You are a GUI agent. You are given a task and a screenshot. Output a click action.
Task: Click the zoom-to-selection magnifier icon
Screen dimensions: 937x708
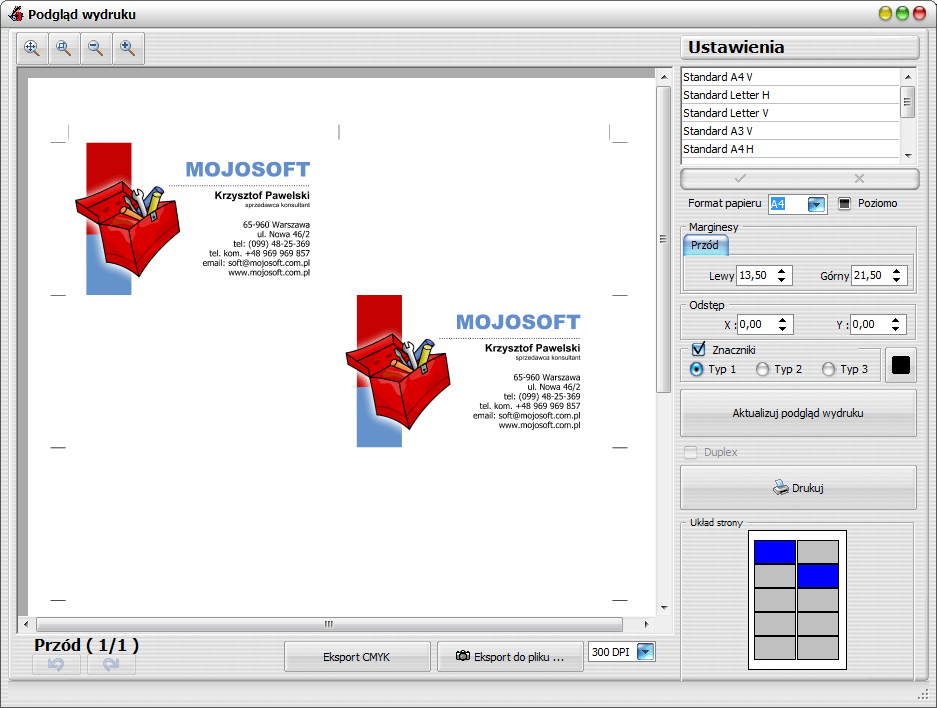tap(63, 48)
